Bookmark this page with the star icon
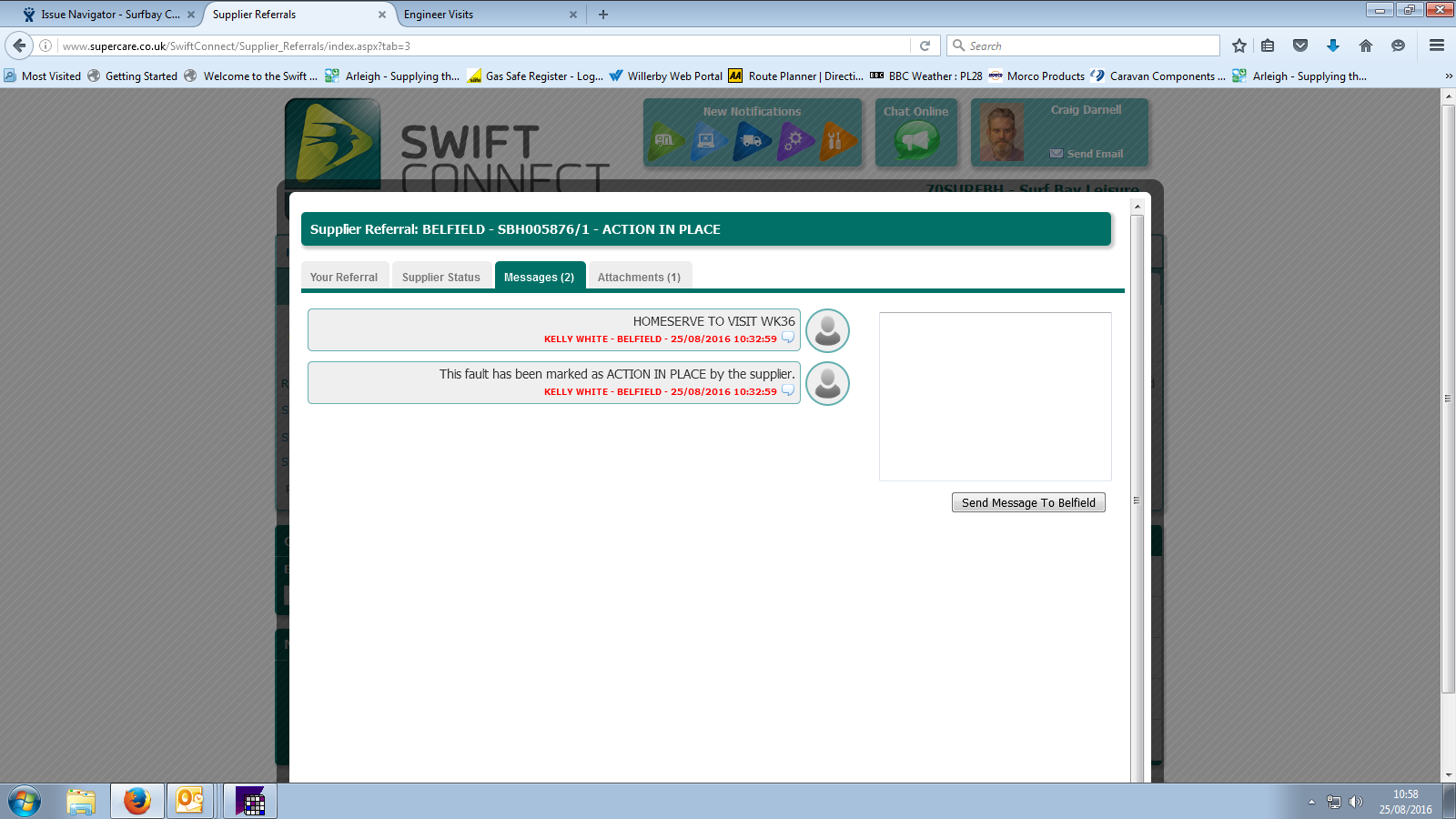Viewport: 1456px width, 819px height. point(1239,45)
